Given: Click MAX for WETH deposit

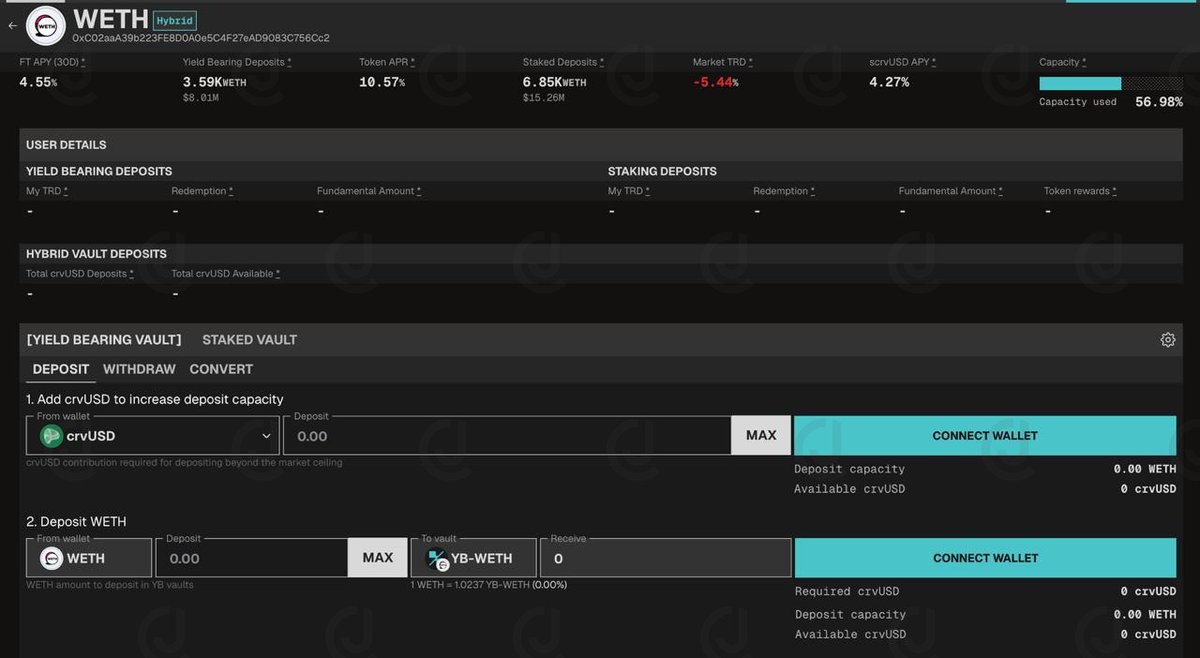Looking at the screenshot, I should pos(378,558).
